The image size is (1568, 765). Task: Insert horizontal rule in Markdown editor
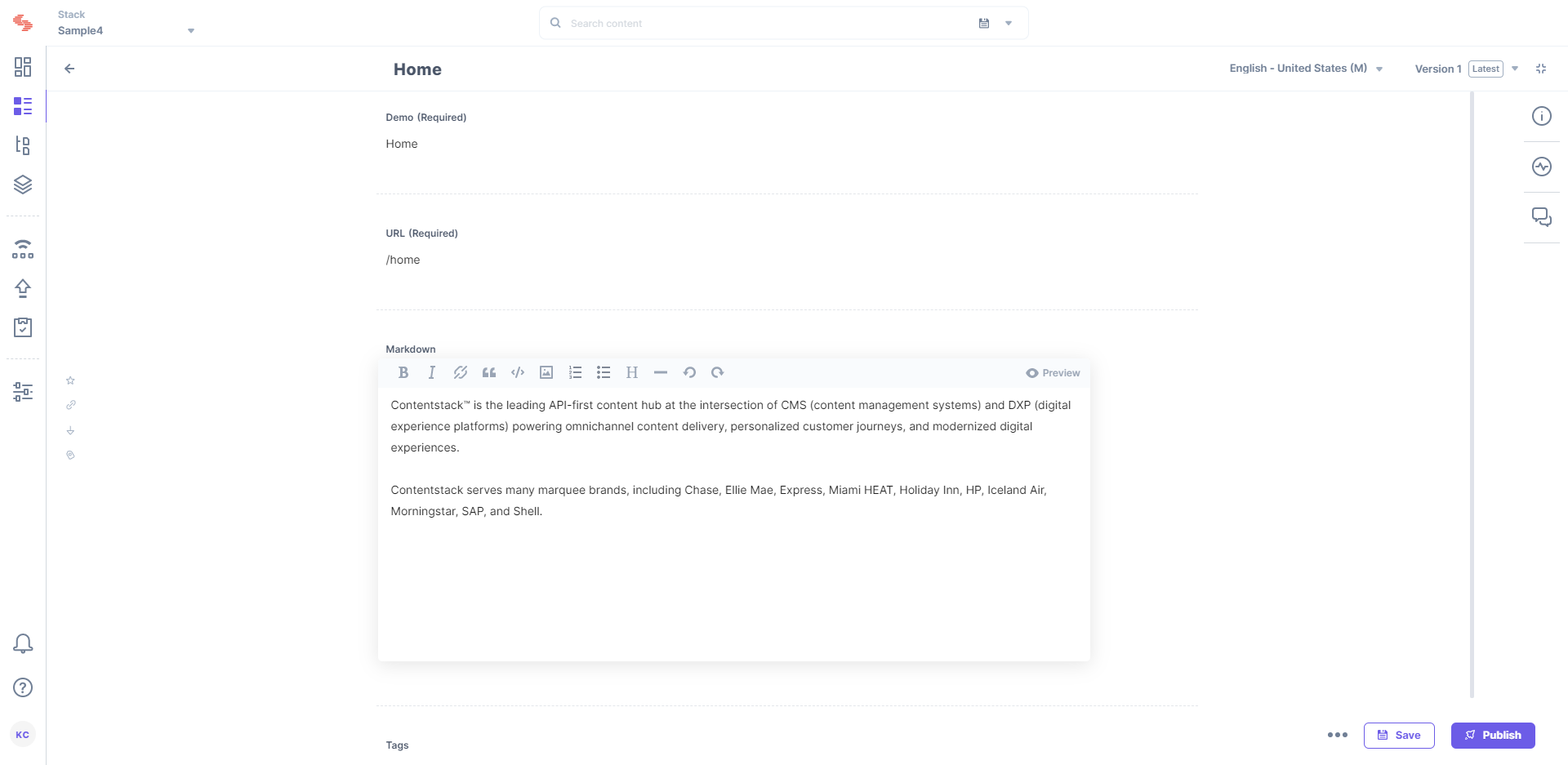(661, 372)
